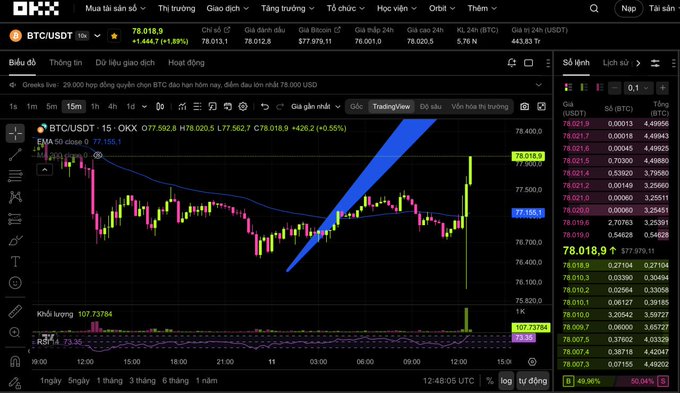
Task: Select the brush drawing tool
Action: (15, 240)
